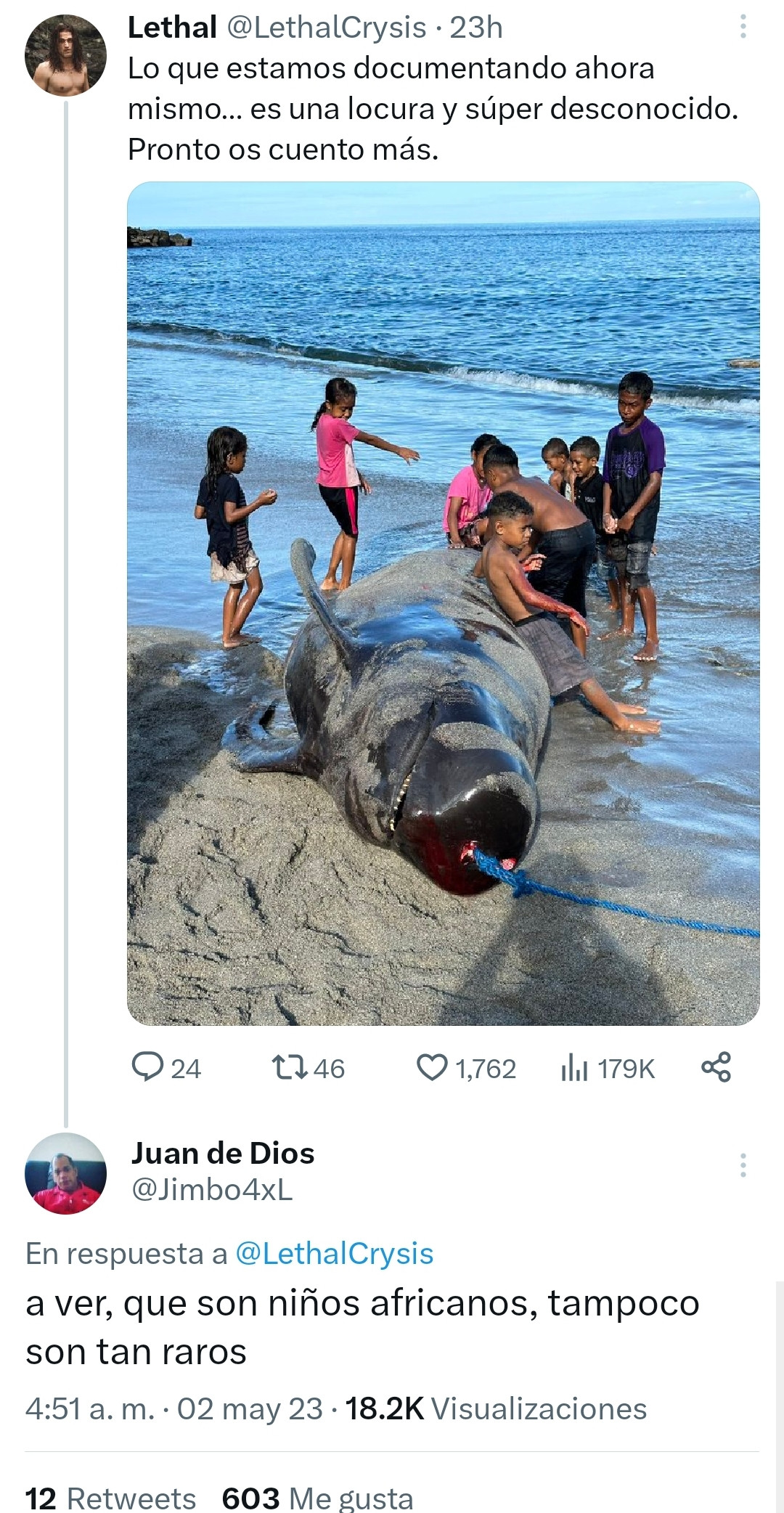Like the tweet with heart icon
The image size is (784, 1513).
click(x=433, y=1067)
